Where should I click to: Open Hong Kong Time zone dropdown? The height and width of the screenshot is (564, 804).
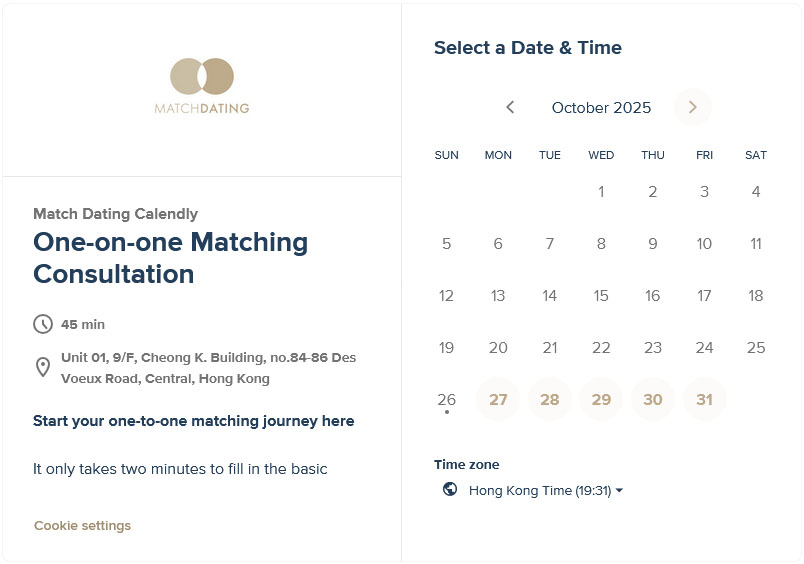[x=546, y=491]
